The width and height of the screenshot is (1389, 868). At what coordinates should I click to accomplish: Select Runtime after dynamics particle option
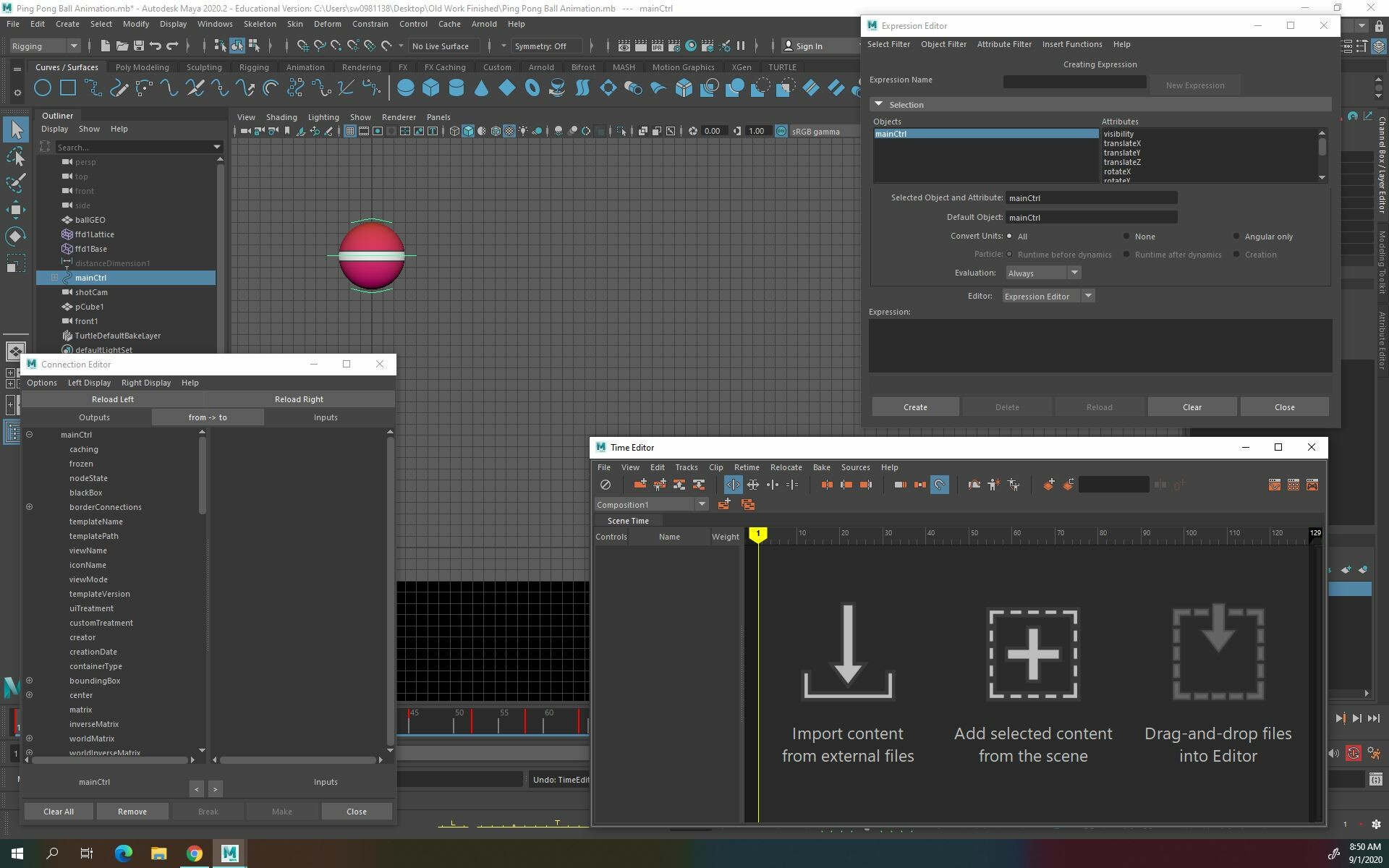click(x=1126, y=254)
